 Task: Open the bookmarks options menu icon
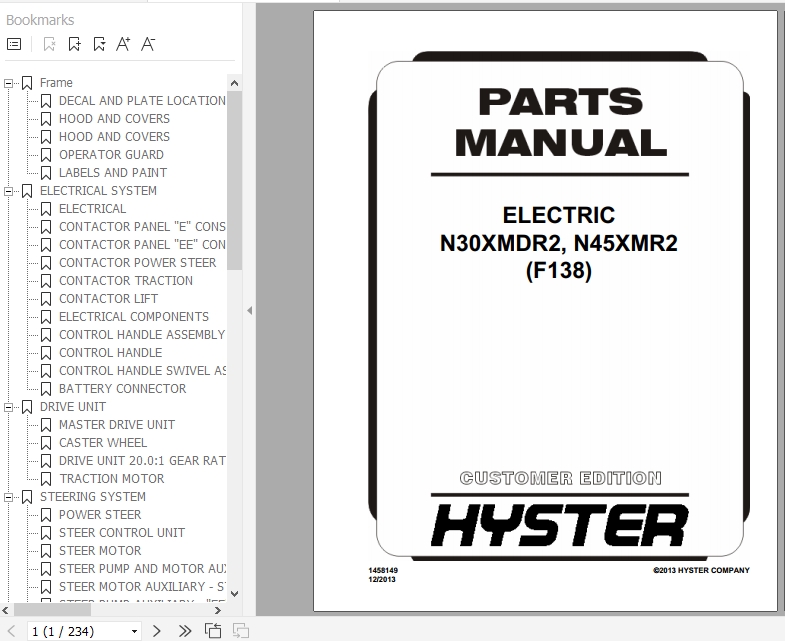[14, 44]
